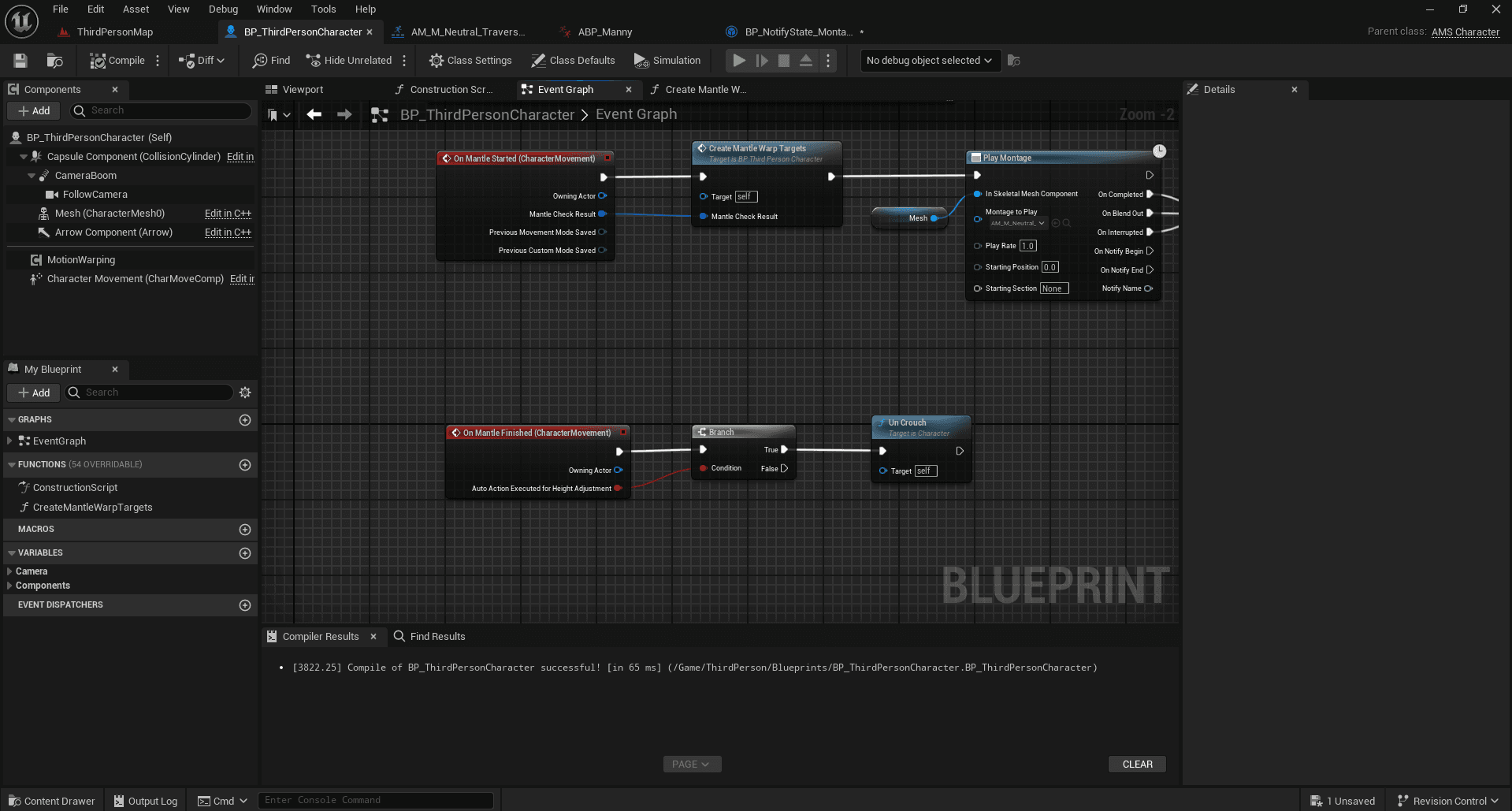Open the Asset menu

click(136, 9)
